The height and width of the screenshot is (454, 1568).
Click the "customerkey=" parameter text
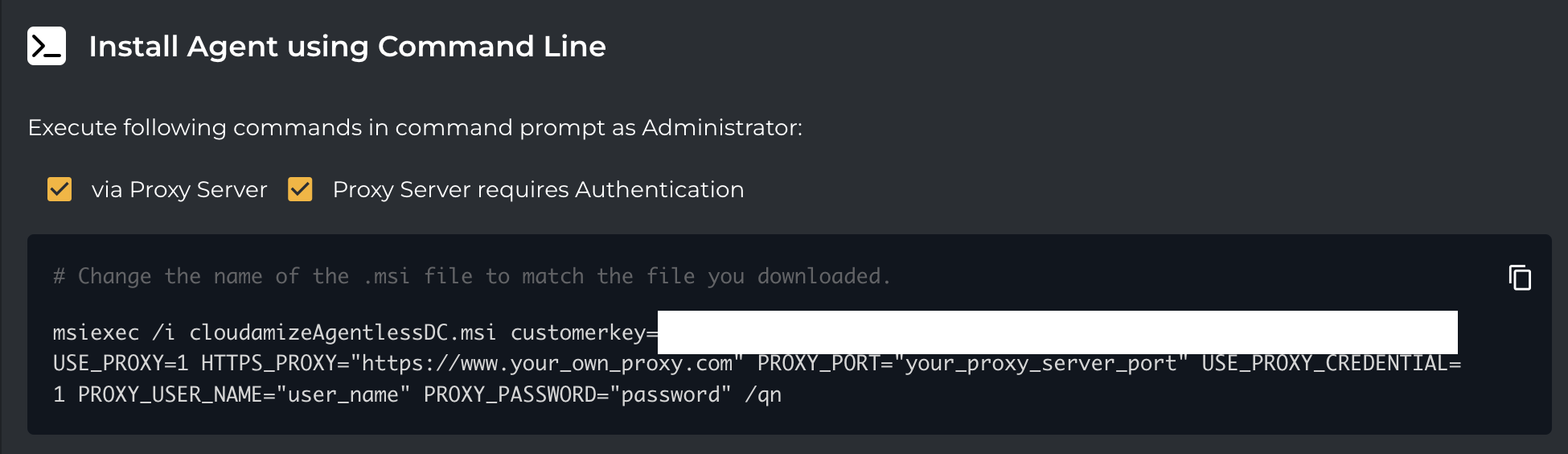(584, 332)
